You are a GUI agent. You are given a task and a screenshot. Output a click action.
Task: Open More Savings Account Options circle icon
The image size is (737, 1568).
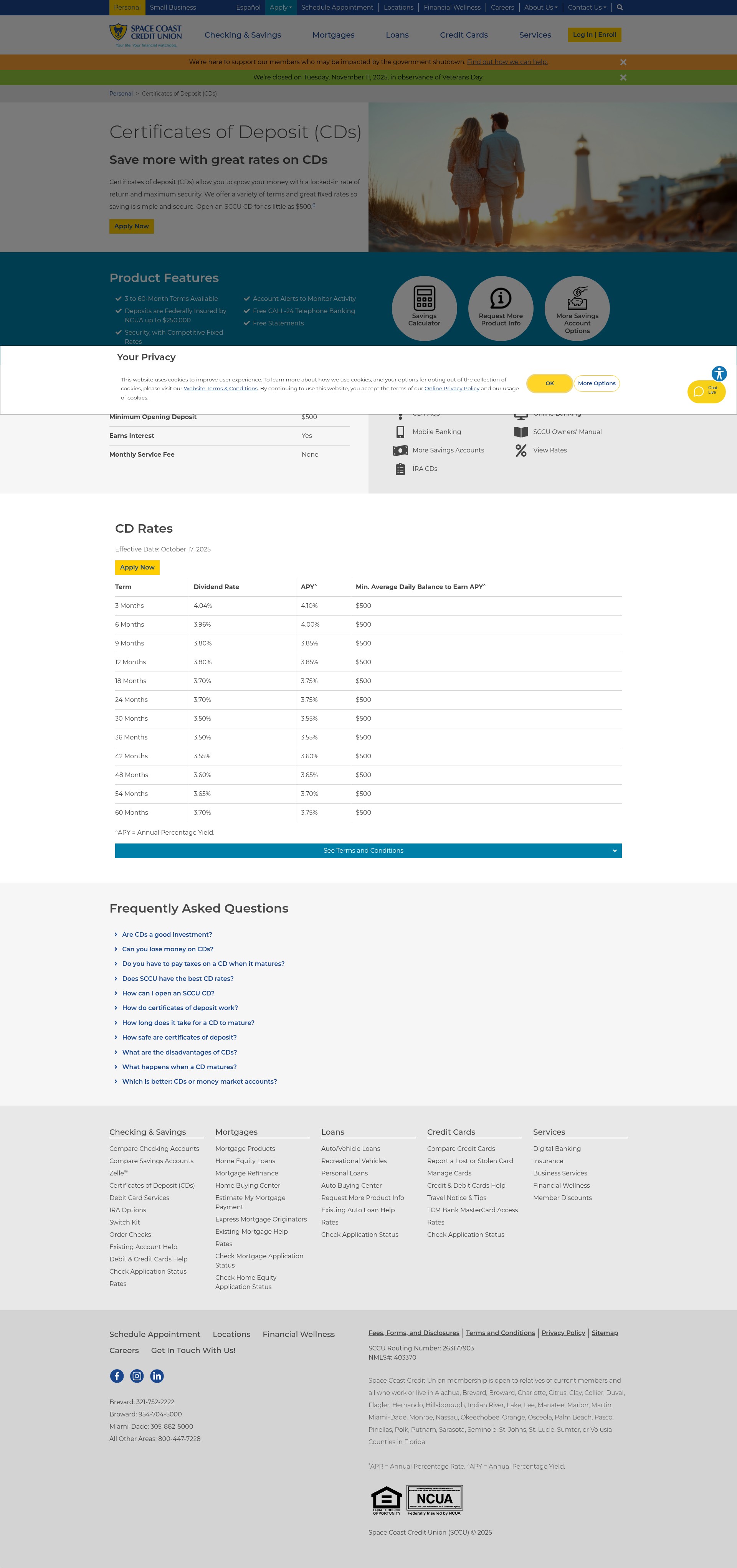click(577, 308)
